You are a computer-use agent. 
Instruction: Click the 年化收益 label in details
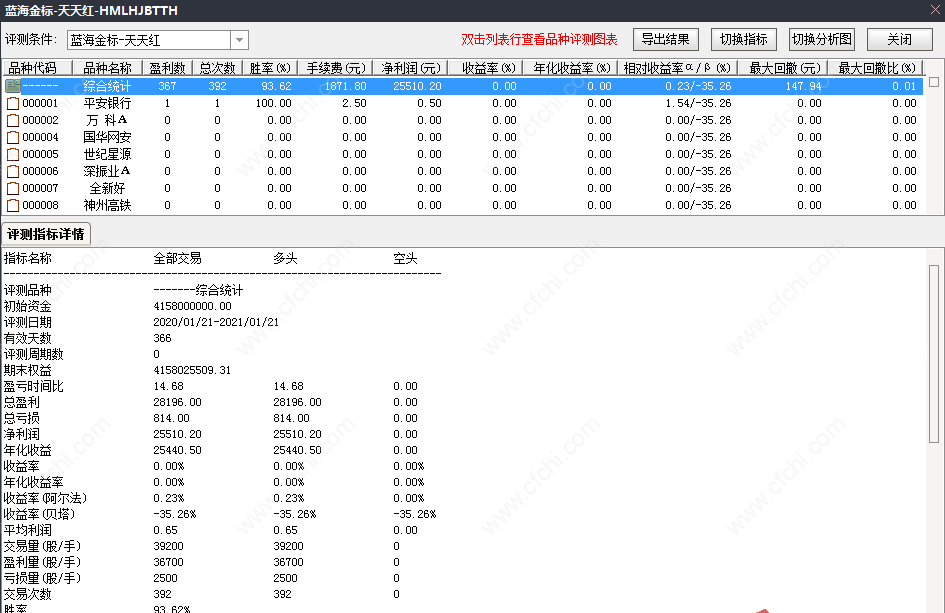28,450
